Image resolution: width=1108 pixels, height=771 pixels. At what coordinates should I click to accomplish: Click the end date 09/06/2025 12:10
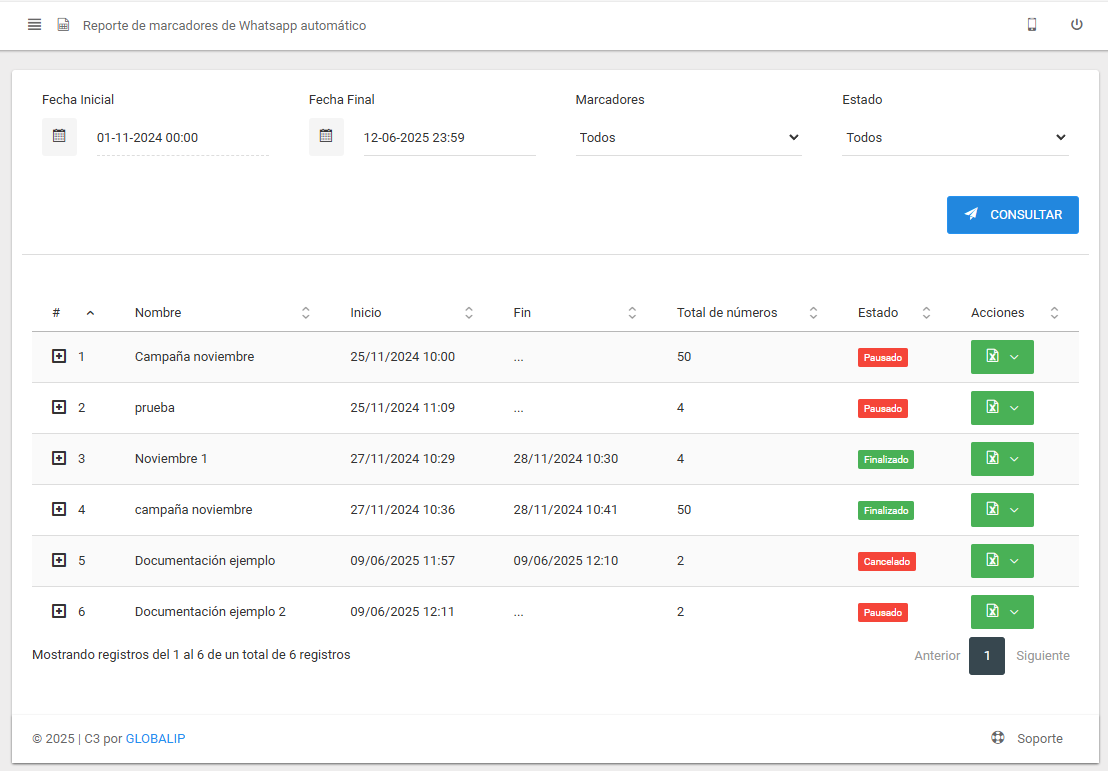[x=565, y=560]
